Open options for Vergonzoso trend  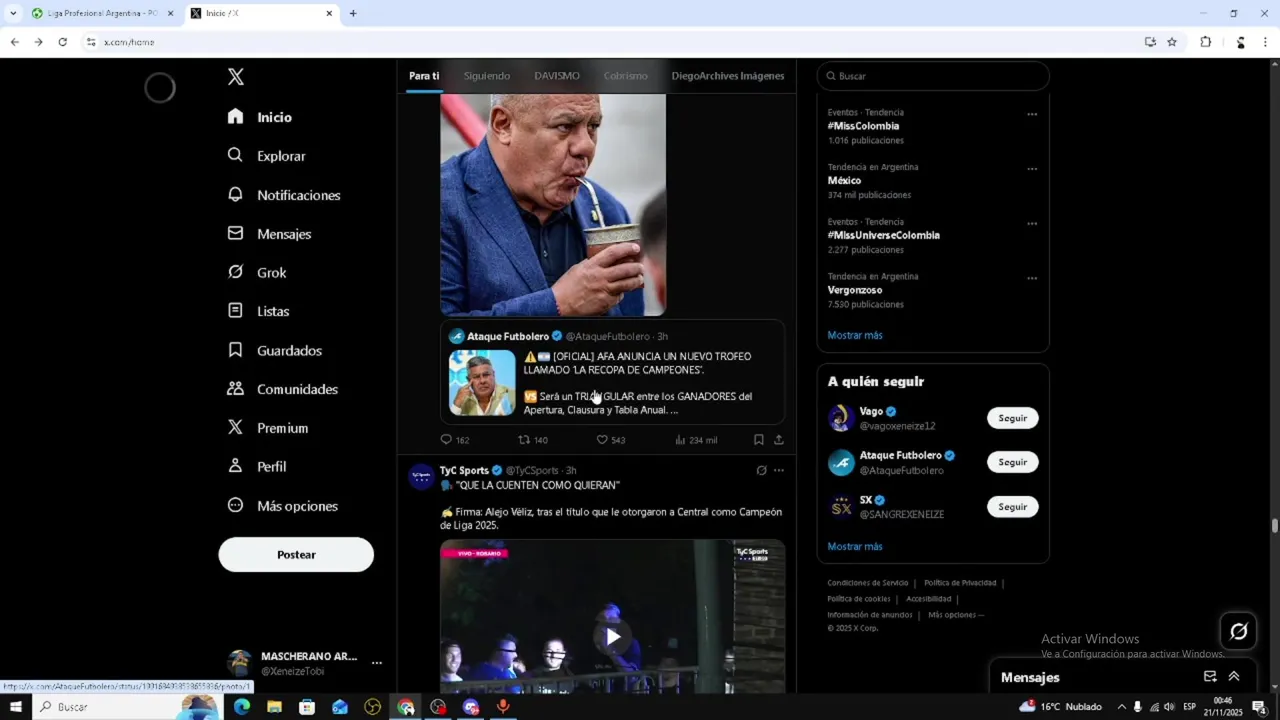[x=1032, y=278]
